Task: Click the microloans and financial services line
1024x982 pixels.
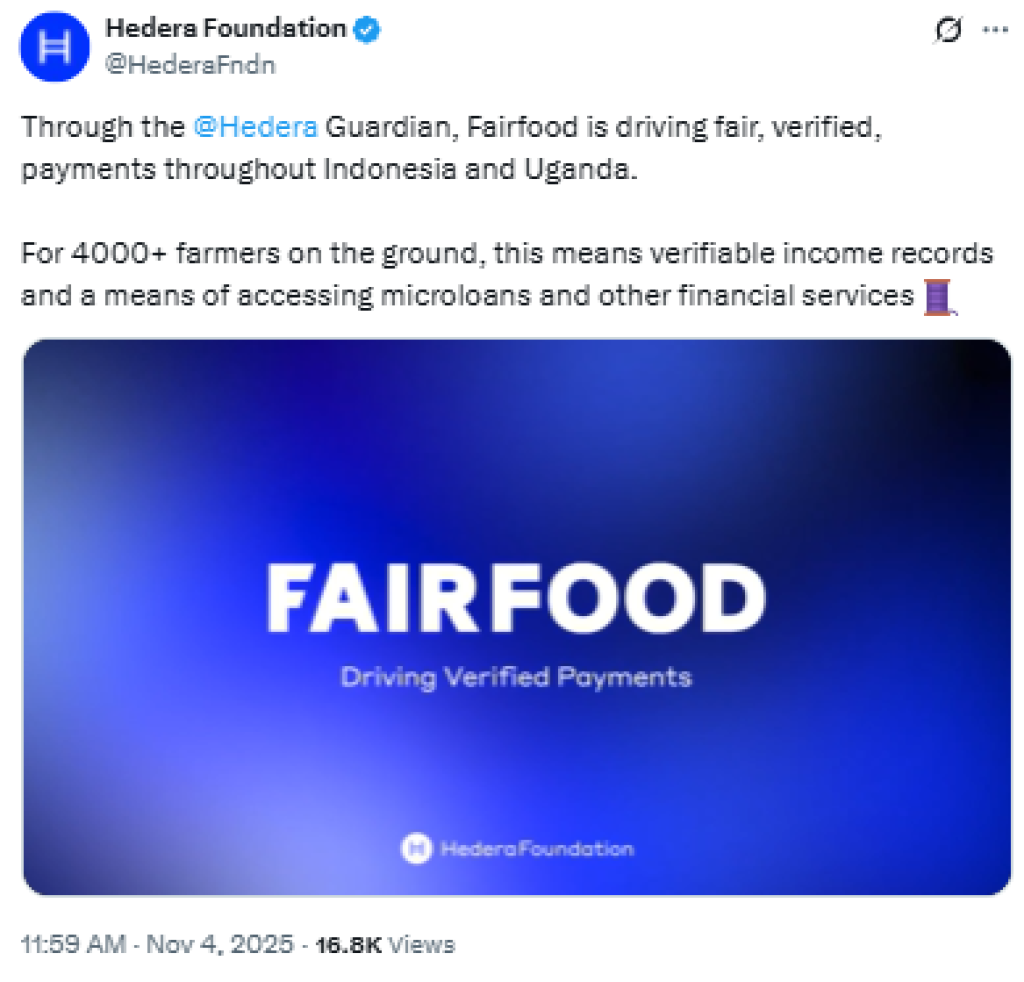Action: tap(468, 296)
